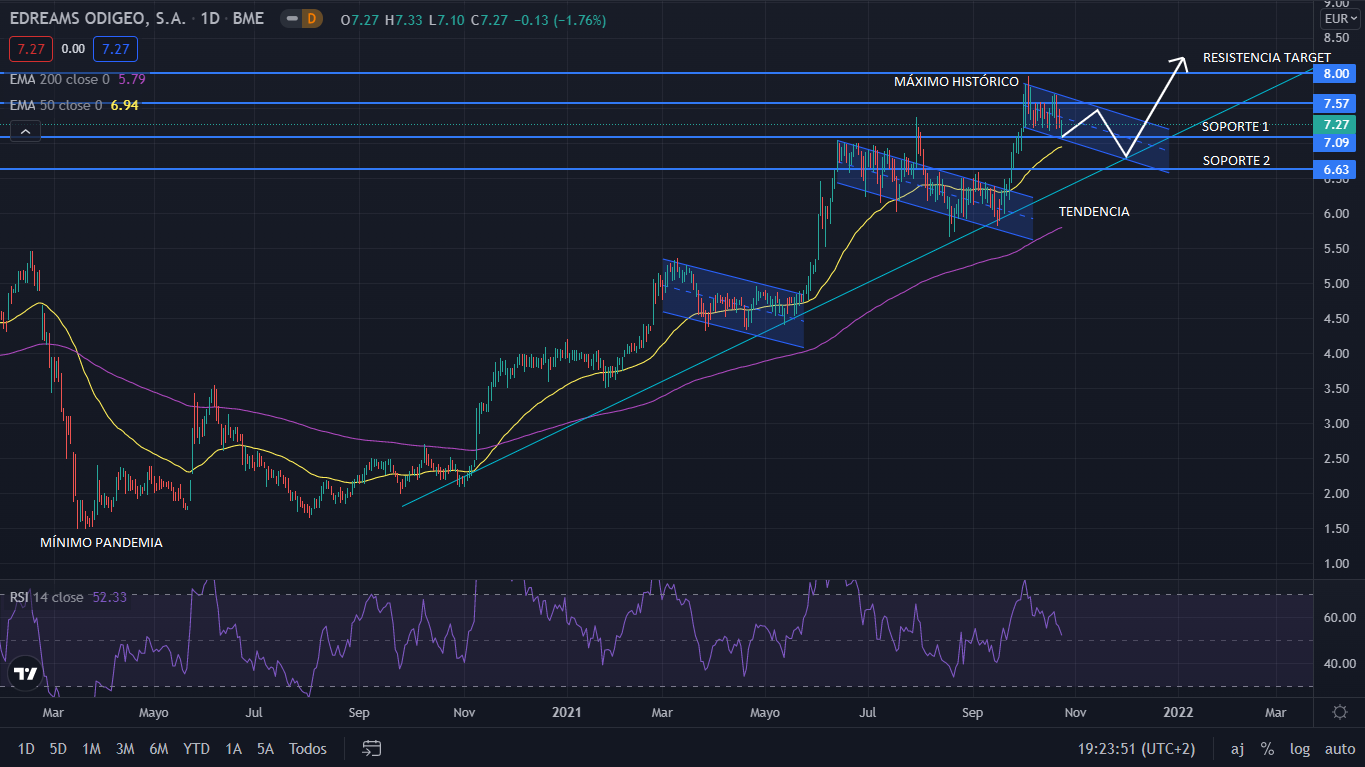Open chart settings gear icon
The image size is (1365, 767).
(1340, 712)
